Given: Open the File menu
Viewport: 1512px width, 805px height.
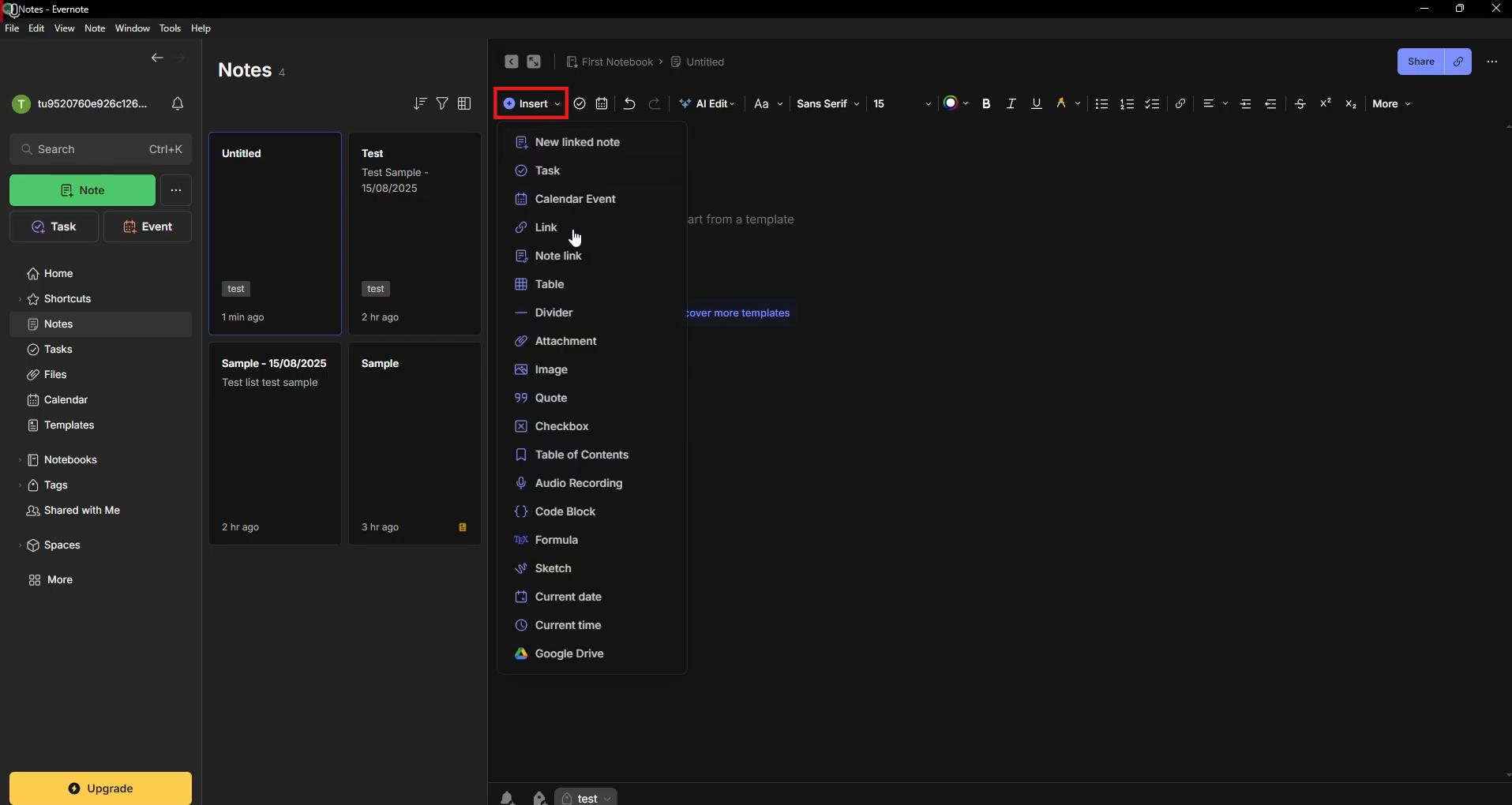Looking at the screenshot, I should point(12,28).
